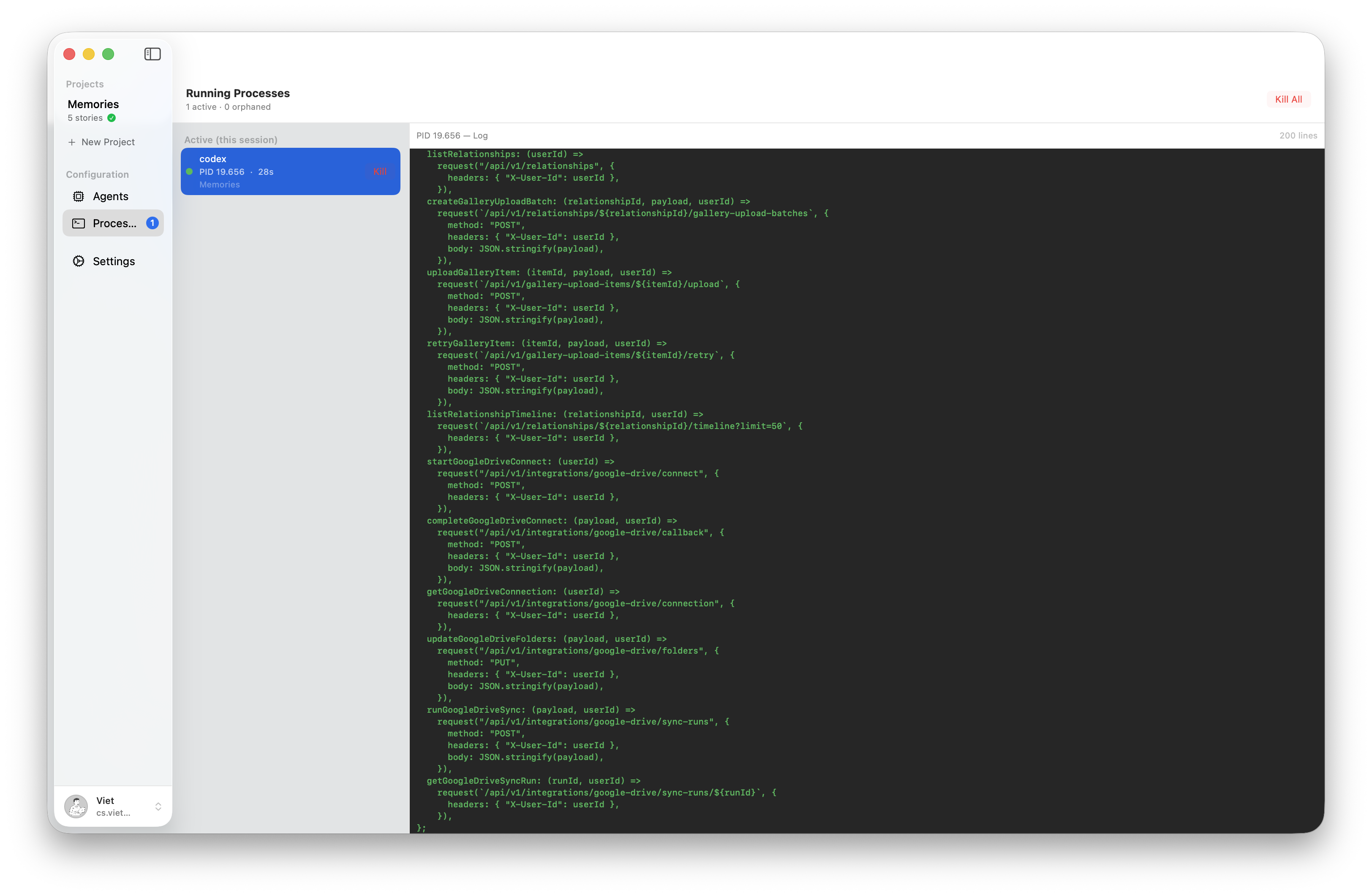Click the '5 stories' text
This screenshot has width=1372, height=896.
85,118
